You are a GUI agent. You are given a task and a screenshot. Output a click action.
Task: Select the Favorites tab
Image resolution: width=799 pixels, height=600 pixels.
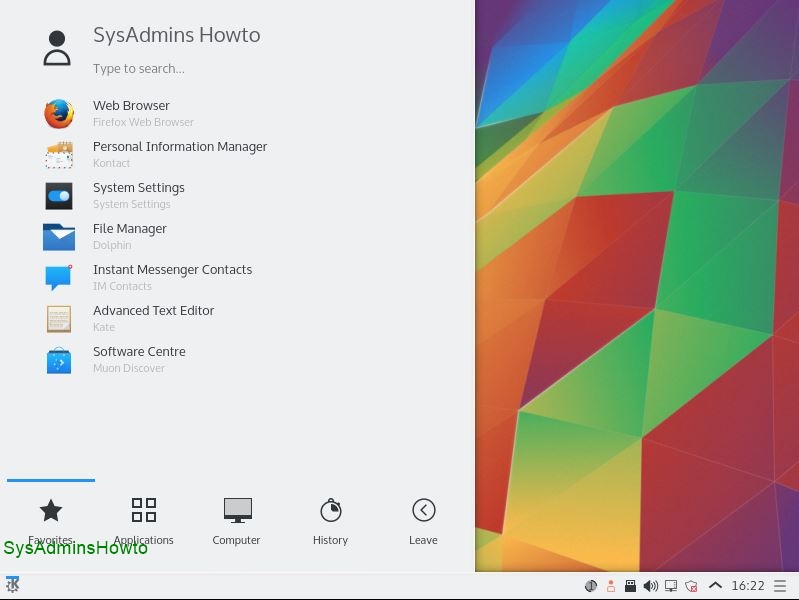(51, 520)
